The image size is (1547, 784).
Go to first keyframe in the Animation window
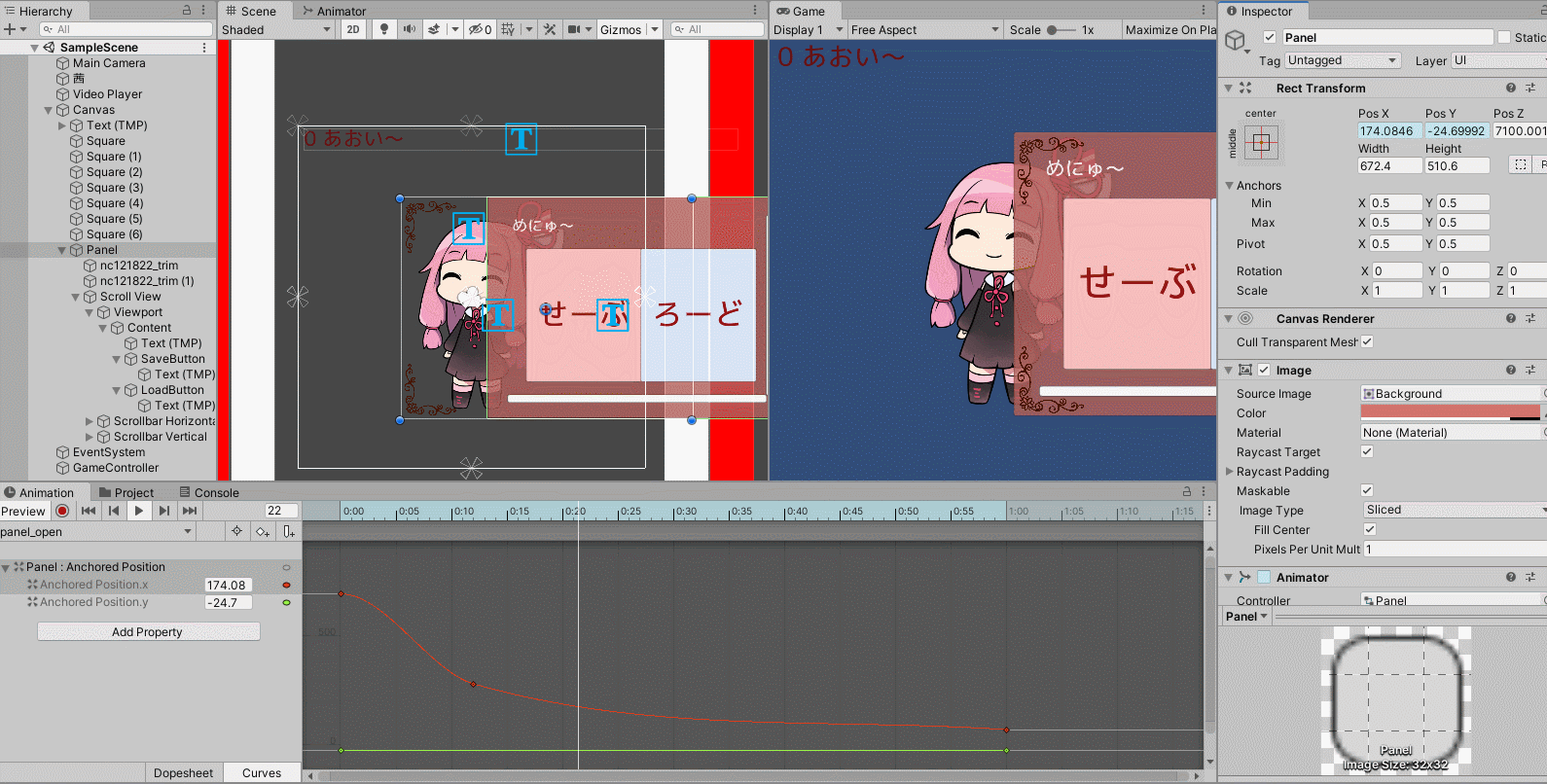tap(89, 511)
